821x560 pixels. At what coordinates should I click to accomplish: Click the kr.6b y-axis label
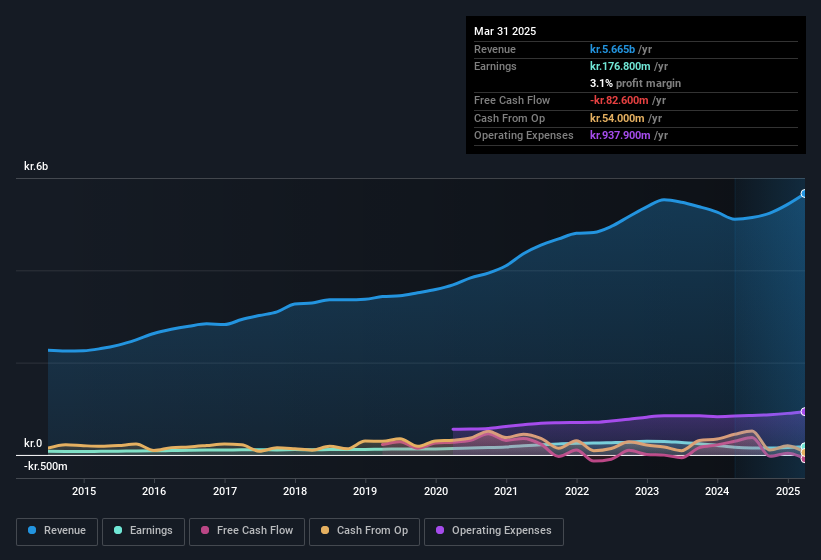(36, 166)
